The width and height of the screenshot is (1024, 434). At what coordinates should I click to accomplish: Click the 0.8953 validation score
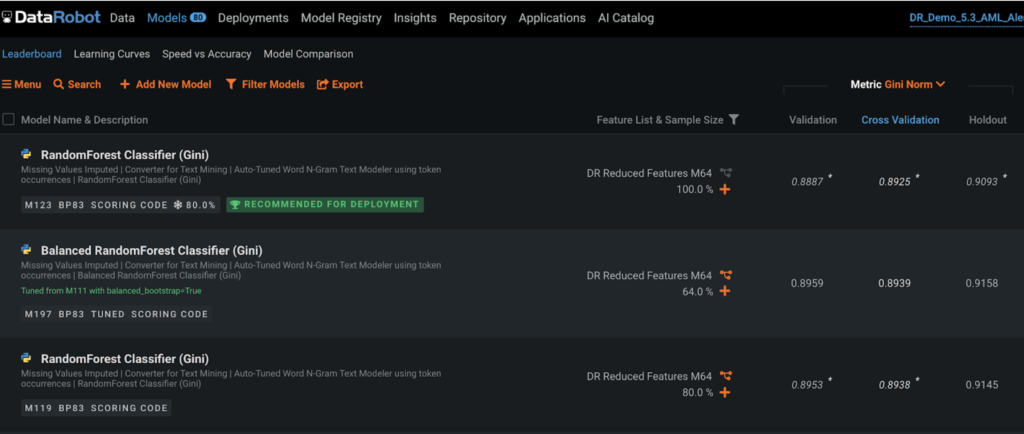807,384
